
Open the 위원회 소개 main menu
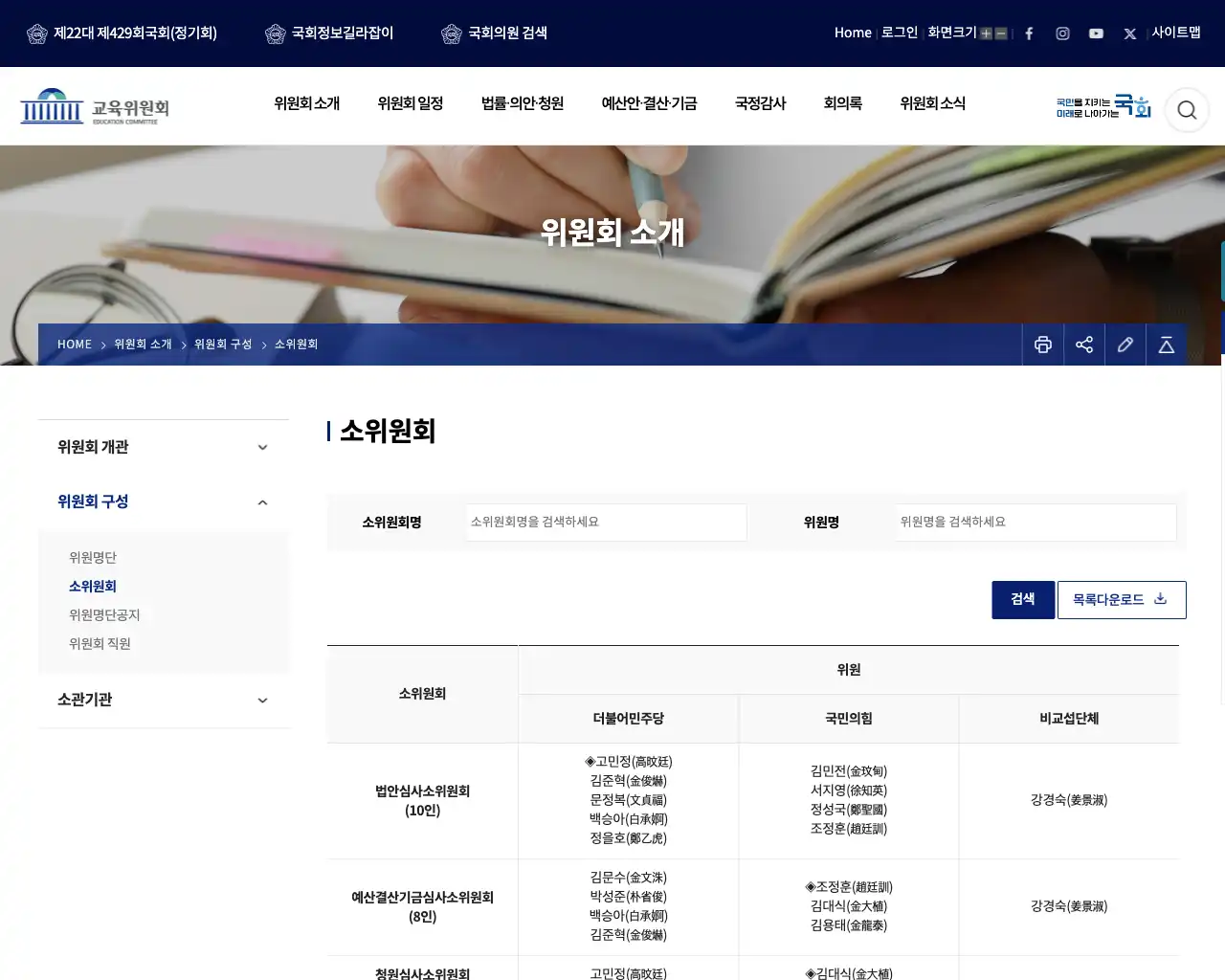click(x=307, y=103)
